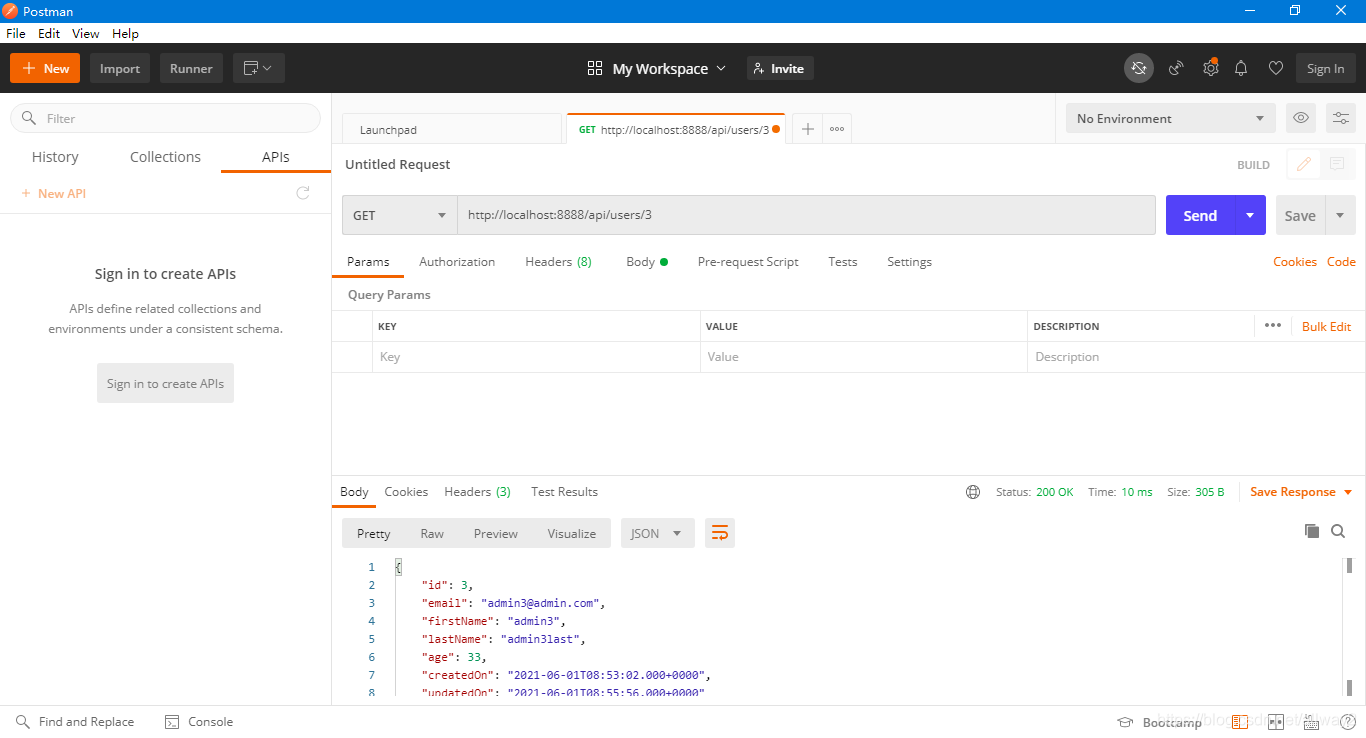Open Bootcamp from the status bar

coord(1160,722)
